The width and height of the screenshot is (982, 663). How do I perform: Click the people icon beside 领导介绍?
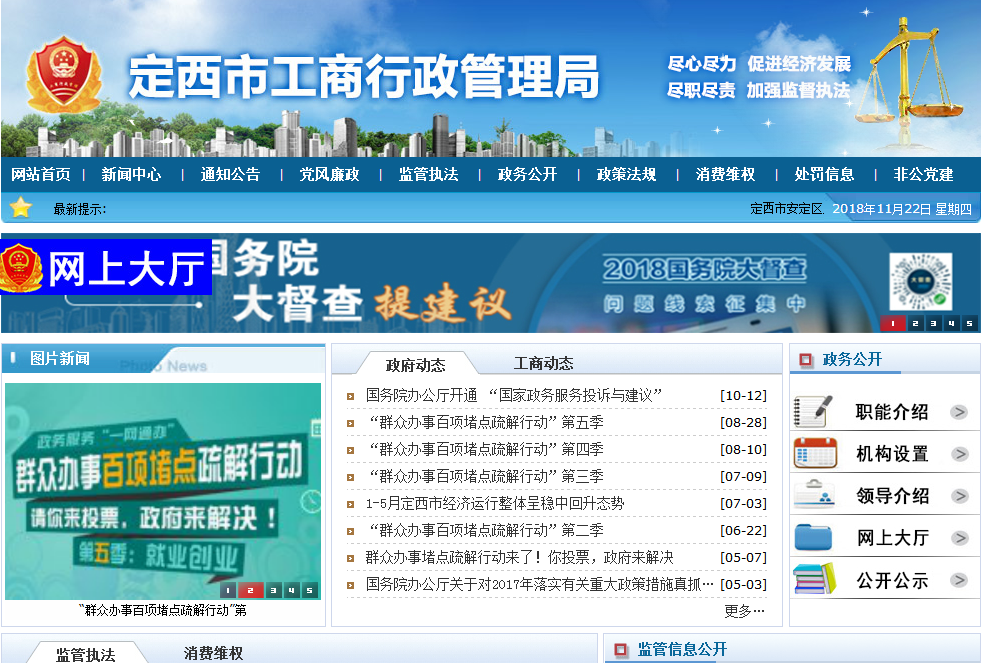tap(813, 495)
